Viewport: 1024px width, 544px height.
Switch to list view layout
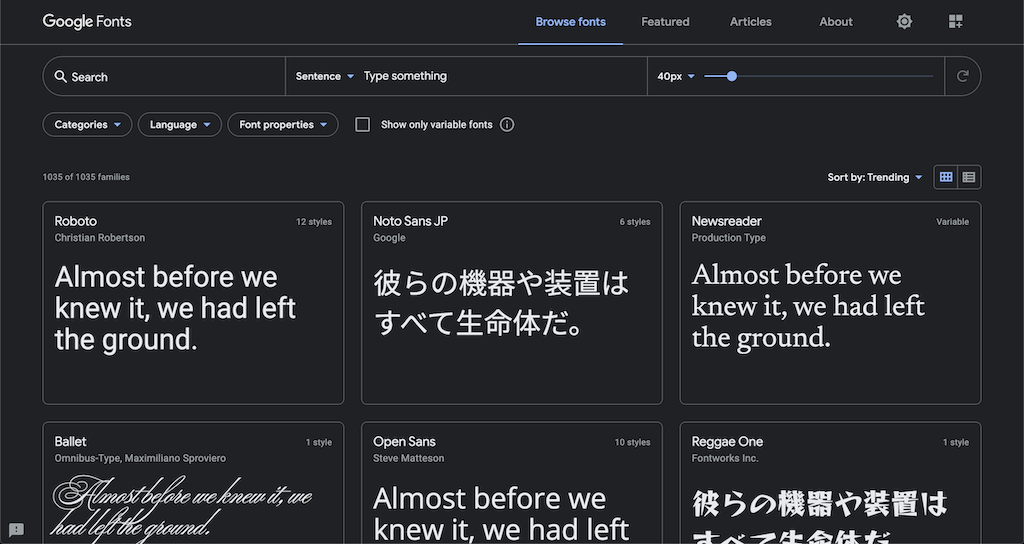(969, 177)
